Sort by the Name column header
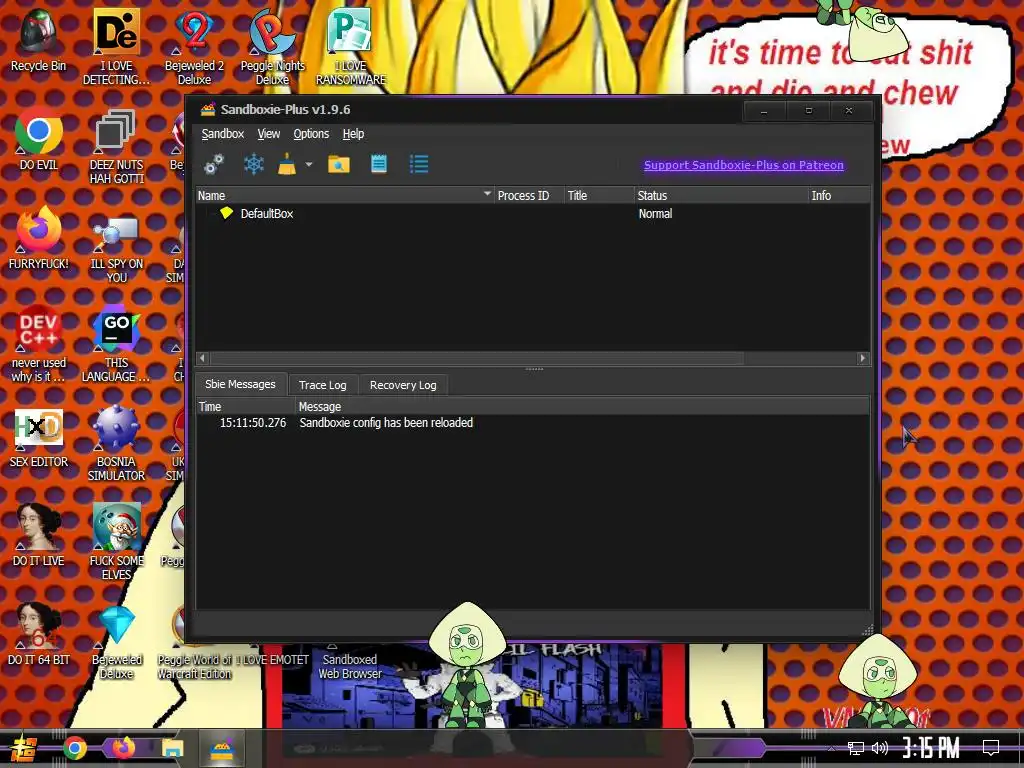 [345, 195]
